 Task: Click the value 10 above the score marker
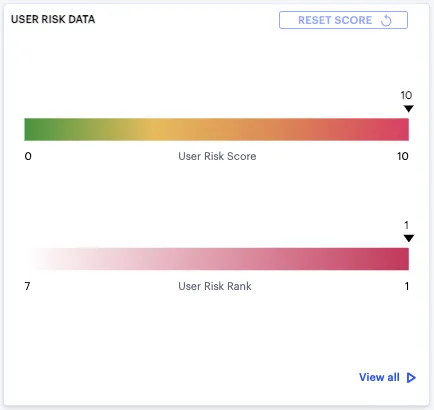[x=406, y=95]
